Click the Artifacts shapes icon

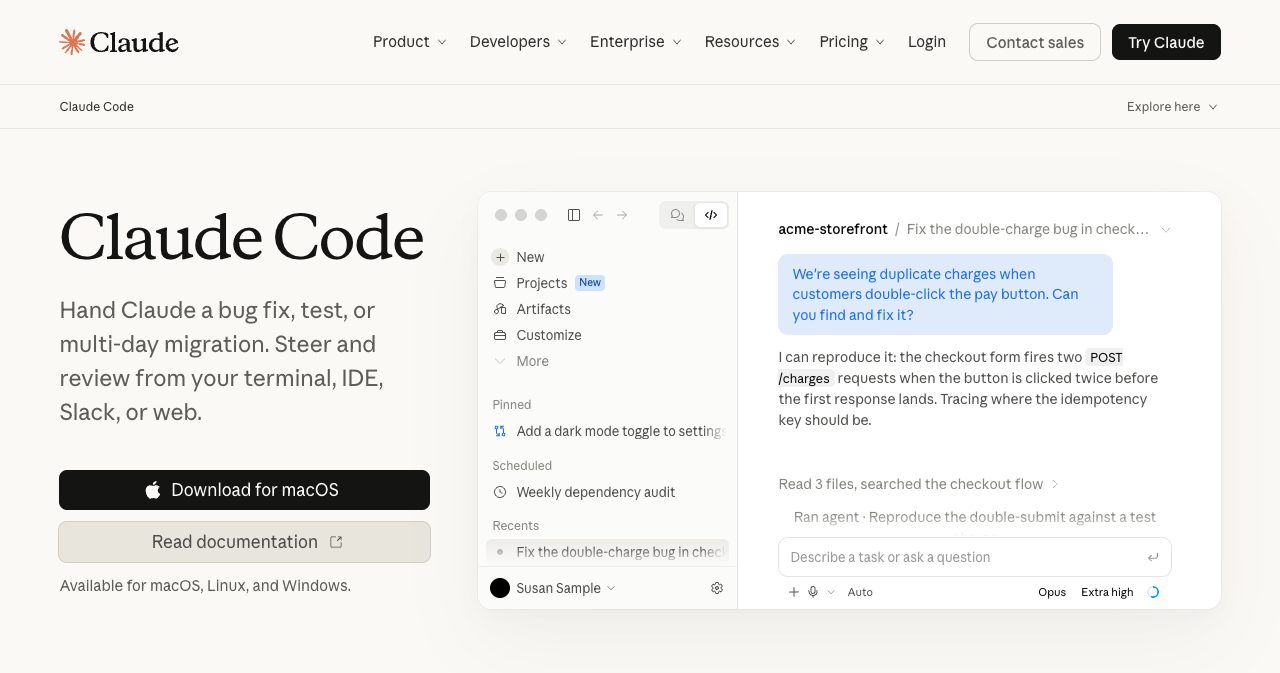500,309
